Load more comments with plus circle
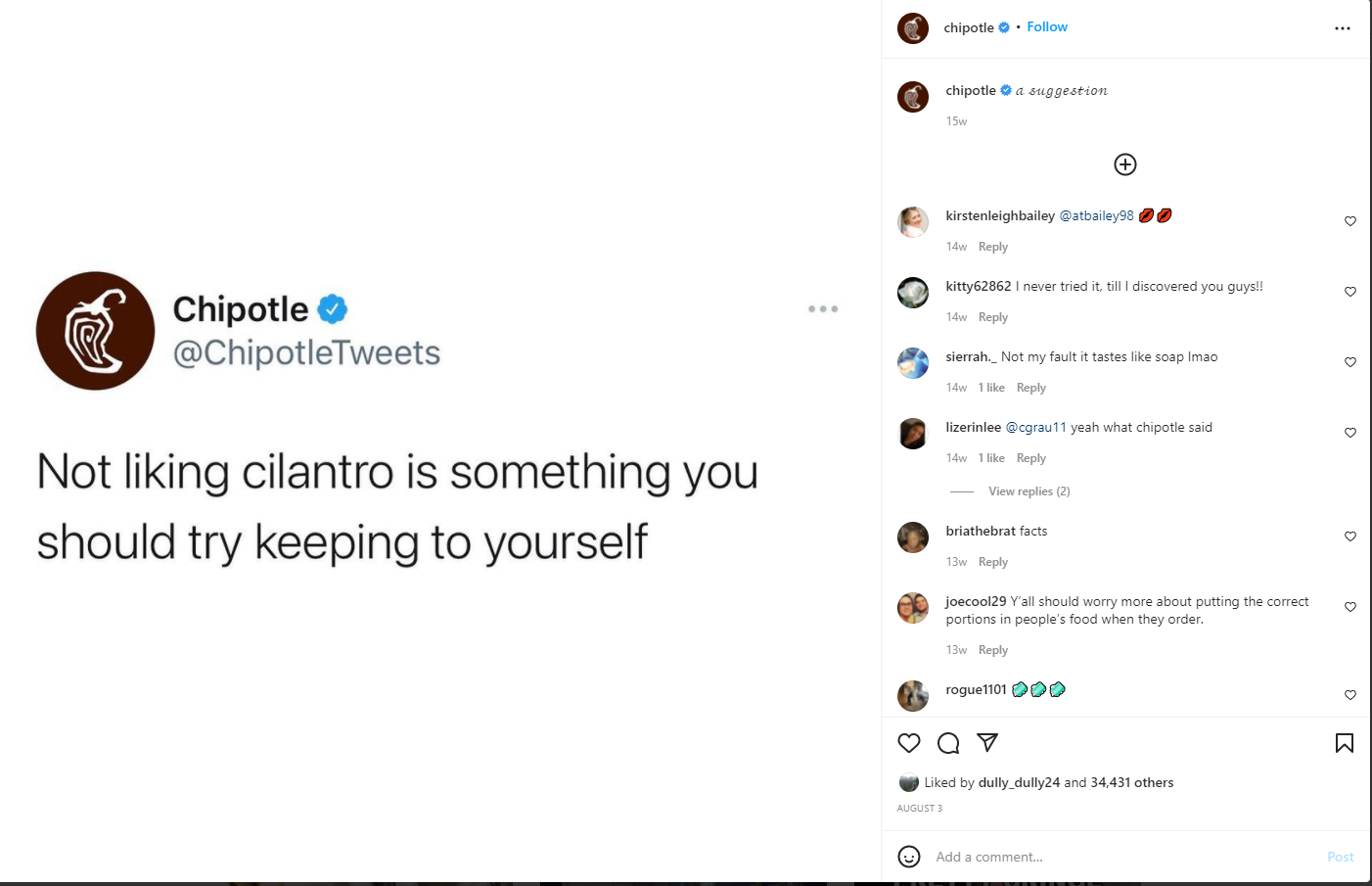The width and height of the screenshot is (1372, 886). tap(1125, 164)
